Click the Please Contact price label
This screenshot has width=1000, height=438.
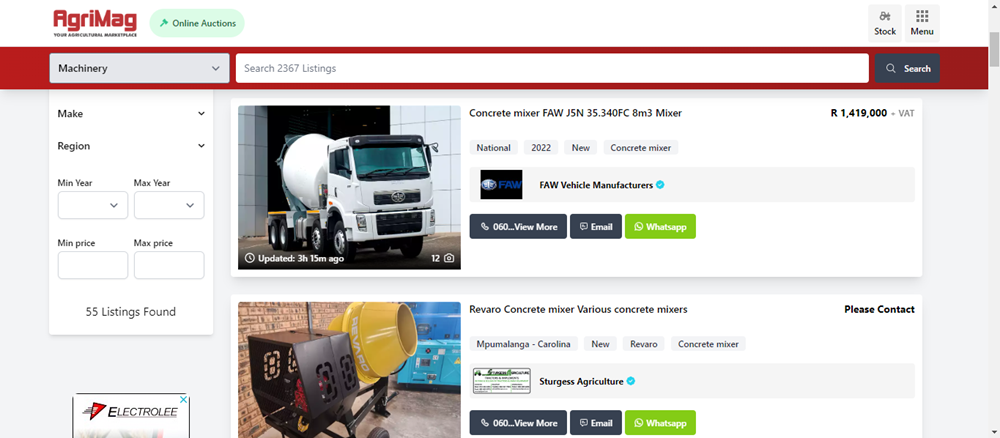click(x=879, y=309)
